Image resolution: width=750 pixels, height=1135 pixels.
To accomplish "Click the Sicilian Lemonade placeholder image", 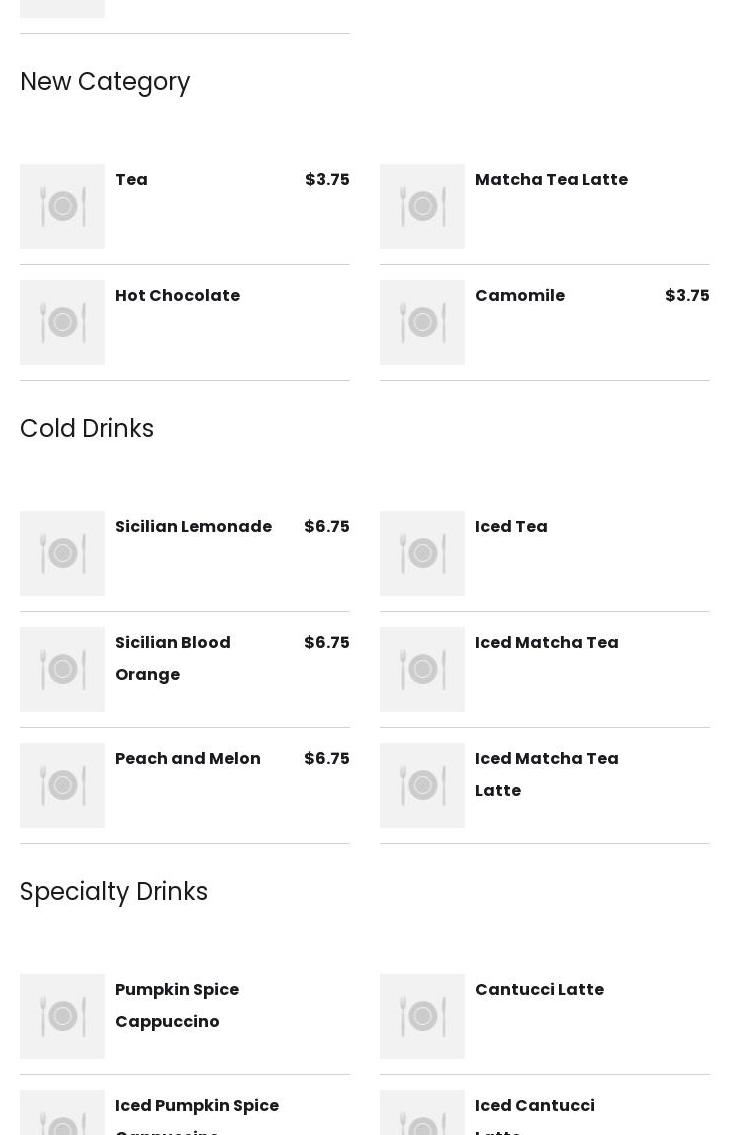I will [x=62, y=553].
